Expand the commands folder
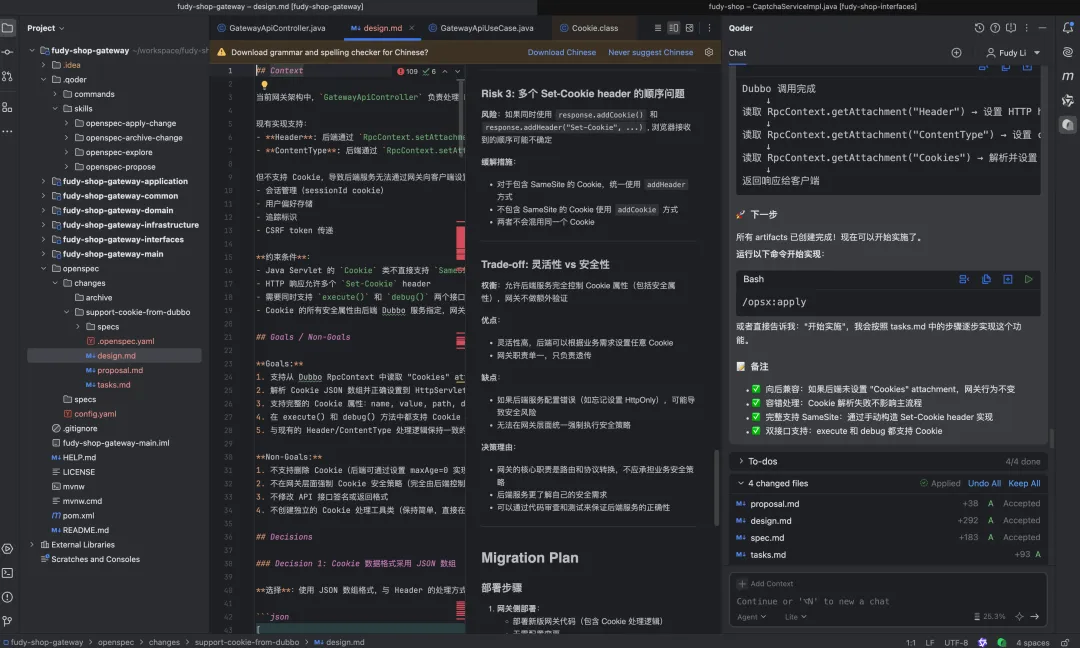 tap(55, 94)
